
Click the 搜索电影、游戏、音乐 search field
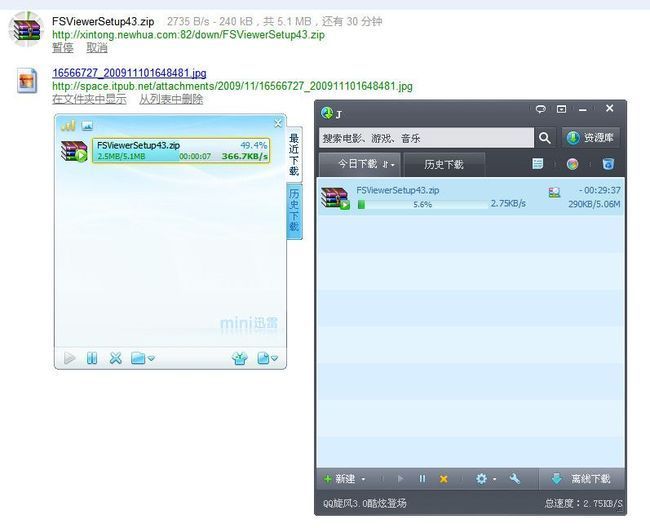426,138
